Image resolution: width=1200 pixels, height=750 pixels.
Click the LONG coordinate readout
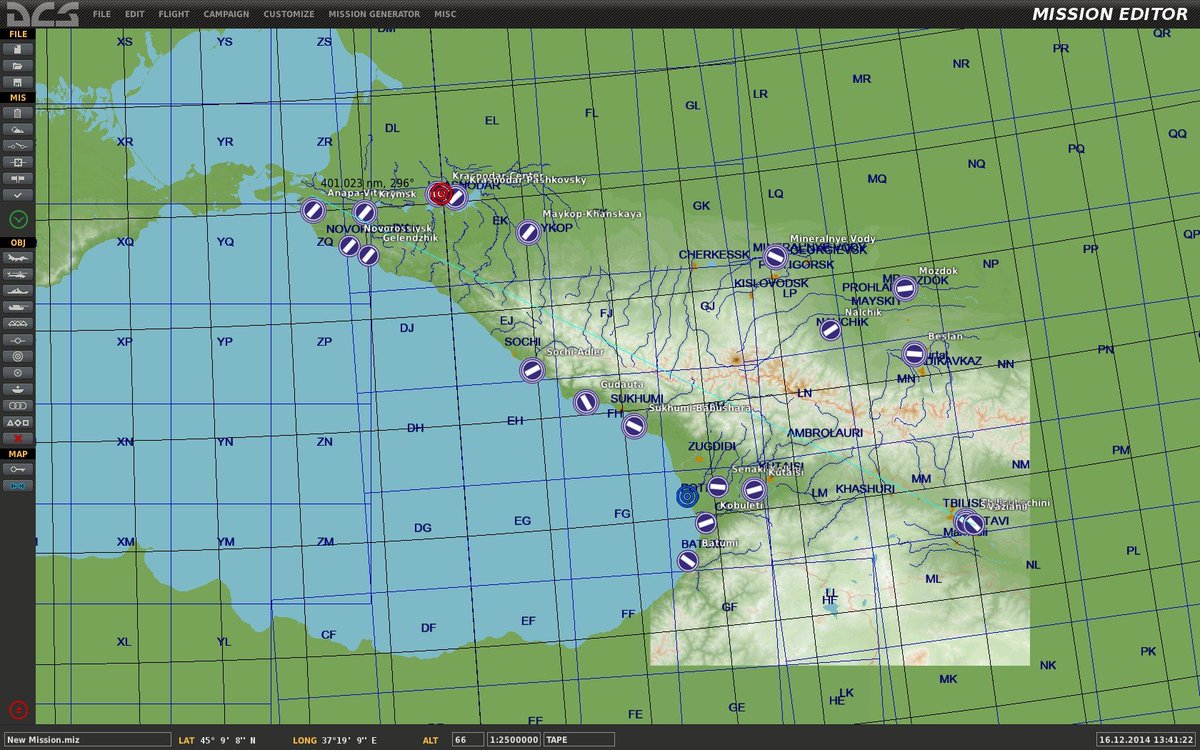(335, 740)
